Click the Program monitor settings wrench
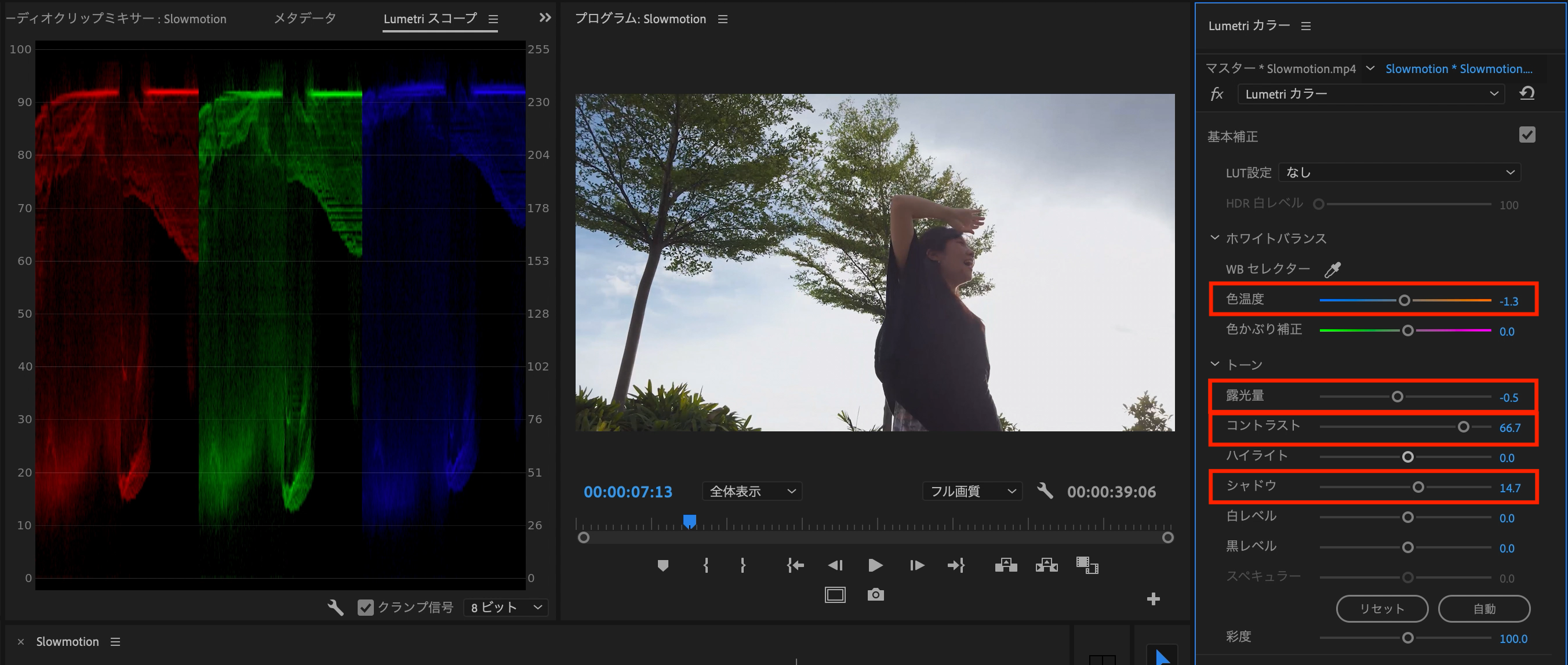The height and width of the screenshot is (665, 1568). click(1045, 491)
